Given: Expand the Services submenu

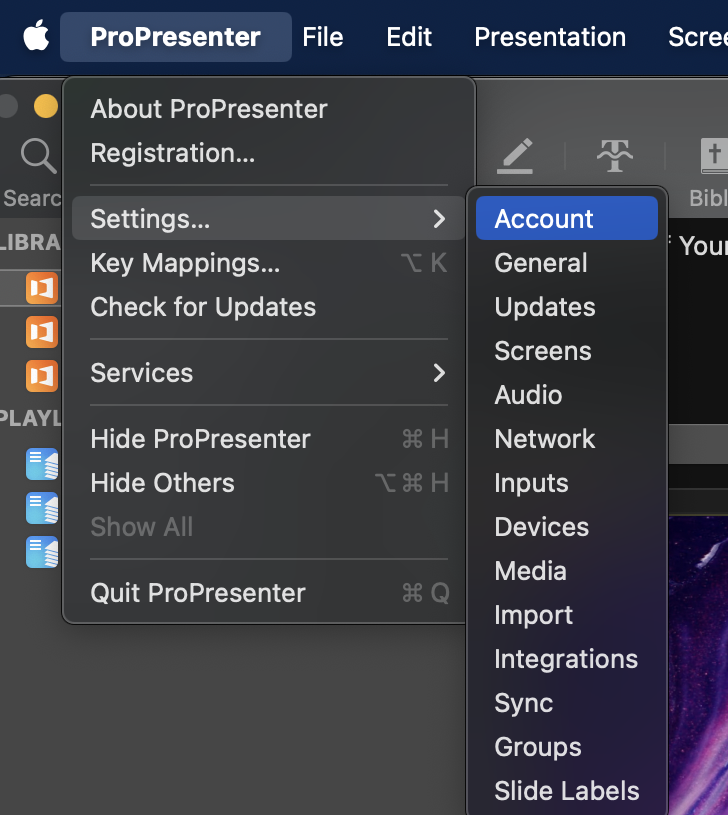Looking at the screenshot, I should tap(269, 373).
